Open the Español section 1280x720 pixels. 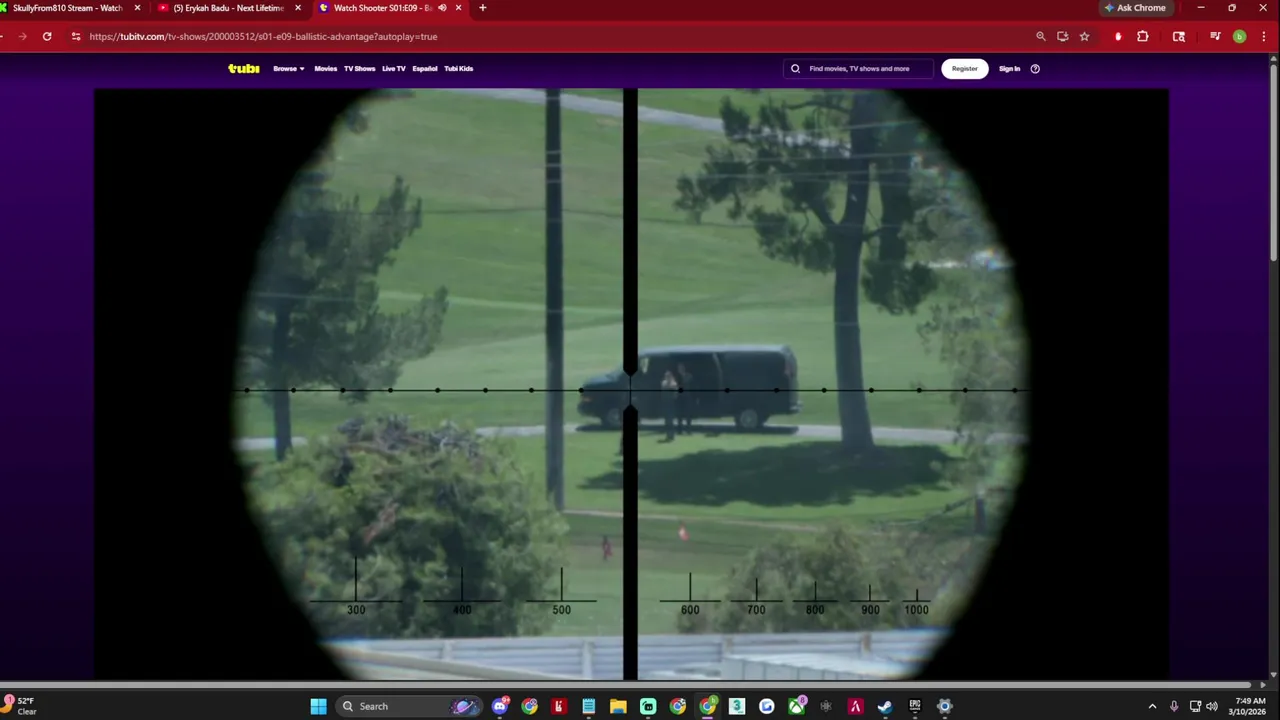425,69
